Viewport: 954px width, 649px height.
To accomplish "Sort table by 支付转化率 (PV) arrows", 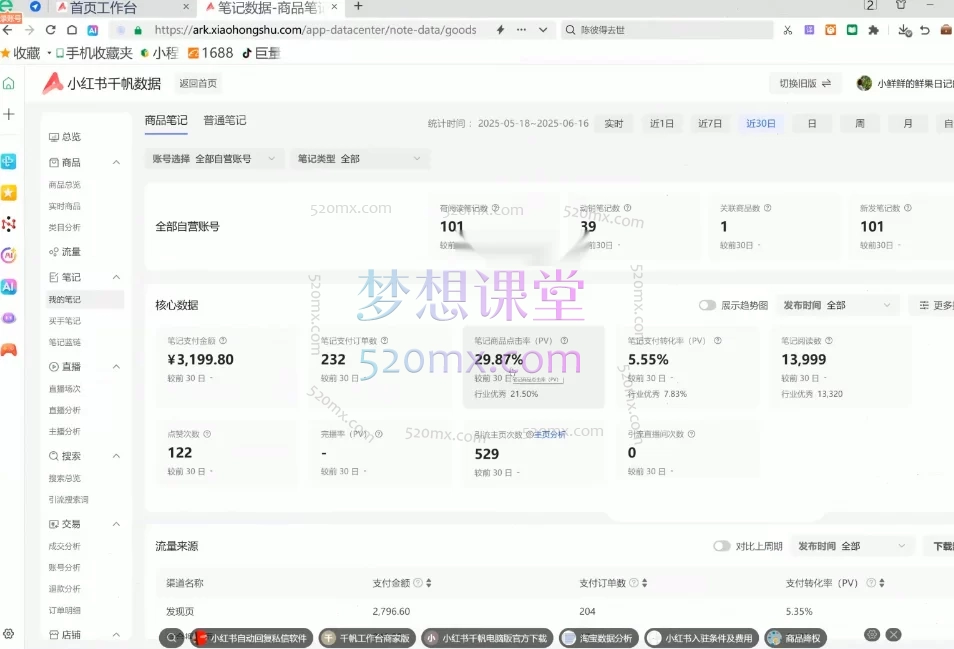I will click(881, 583).
